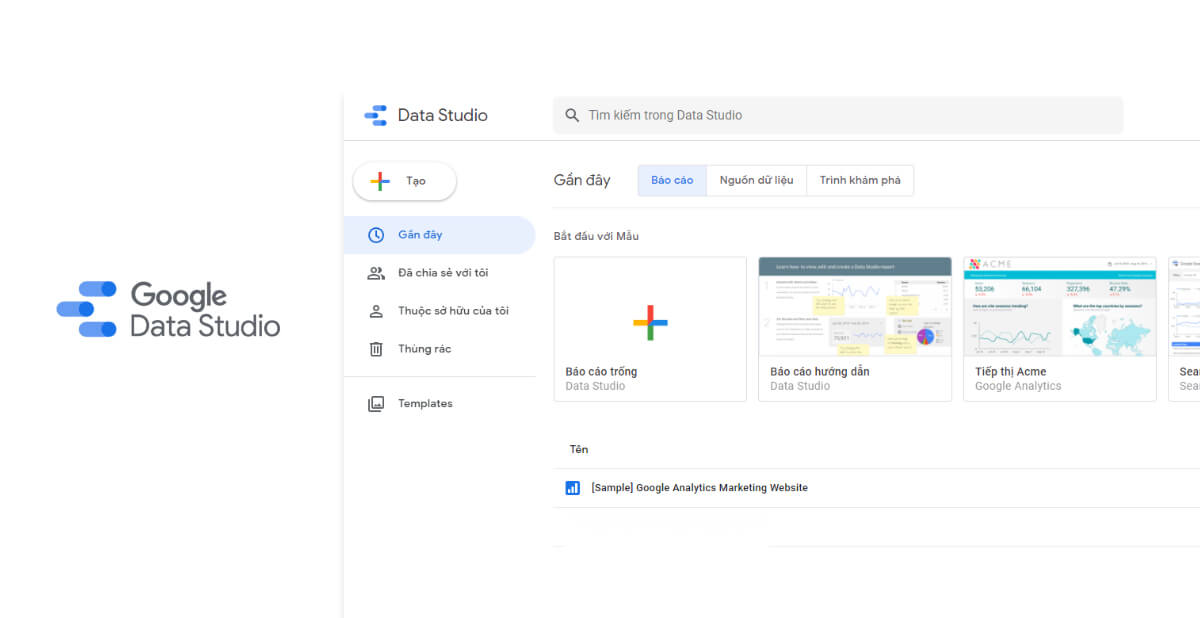Select Gần đây in the sidebar
The width and height of the screenshot is (1200, 618).
(439, 235)
